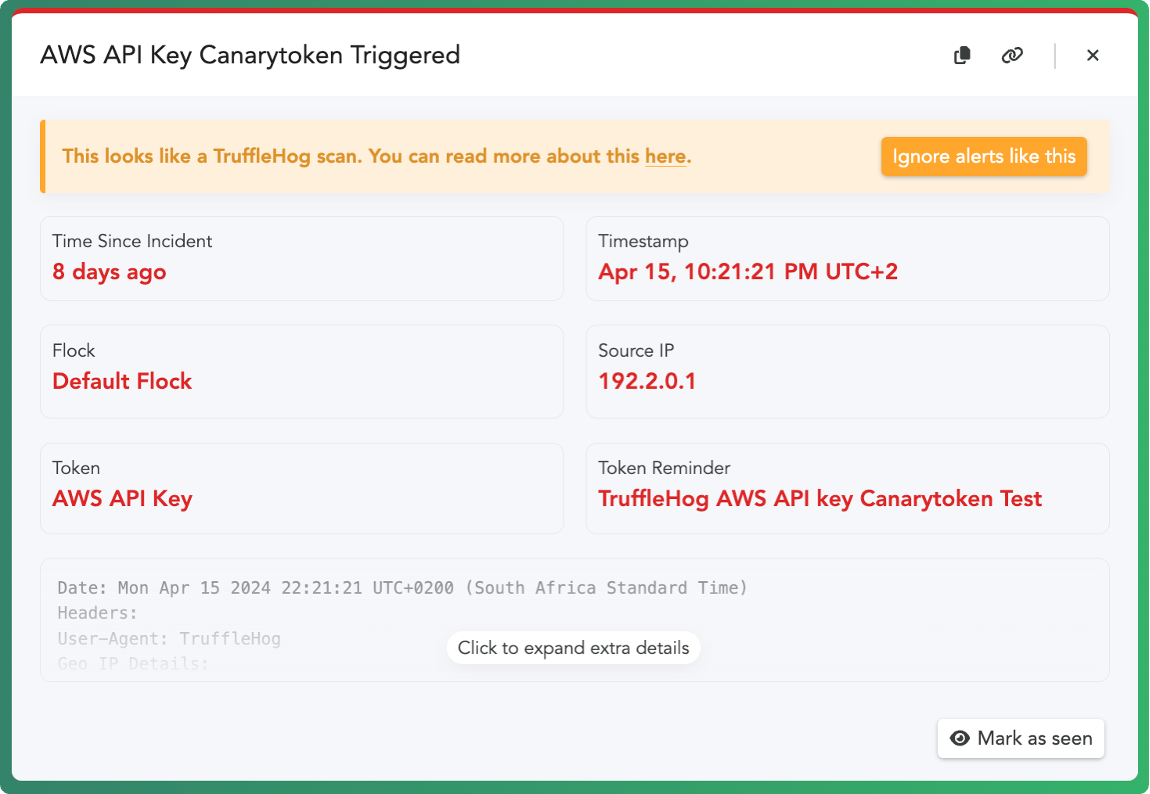The image size is (1150, 794).
Task: Click the Token Reminder text
Action: click(822, 498)
